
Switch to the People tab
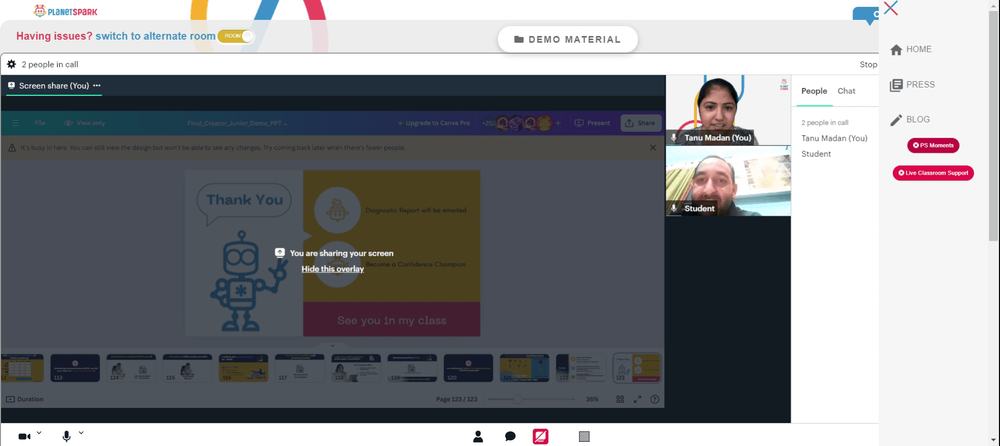coord(814,91)
